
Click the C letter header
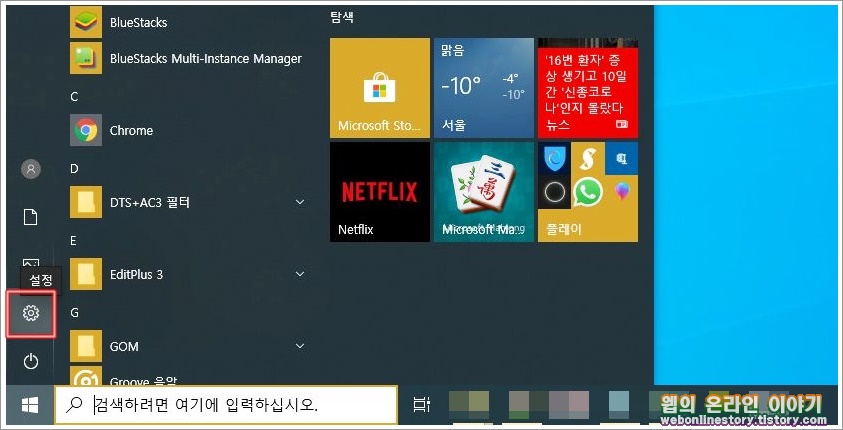coord(74,97)
